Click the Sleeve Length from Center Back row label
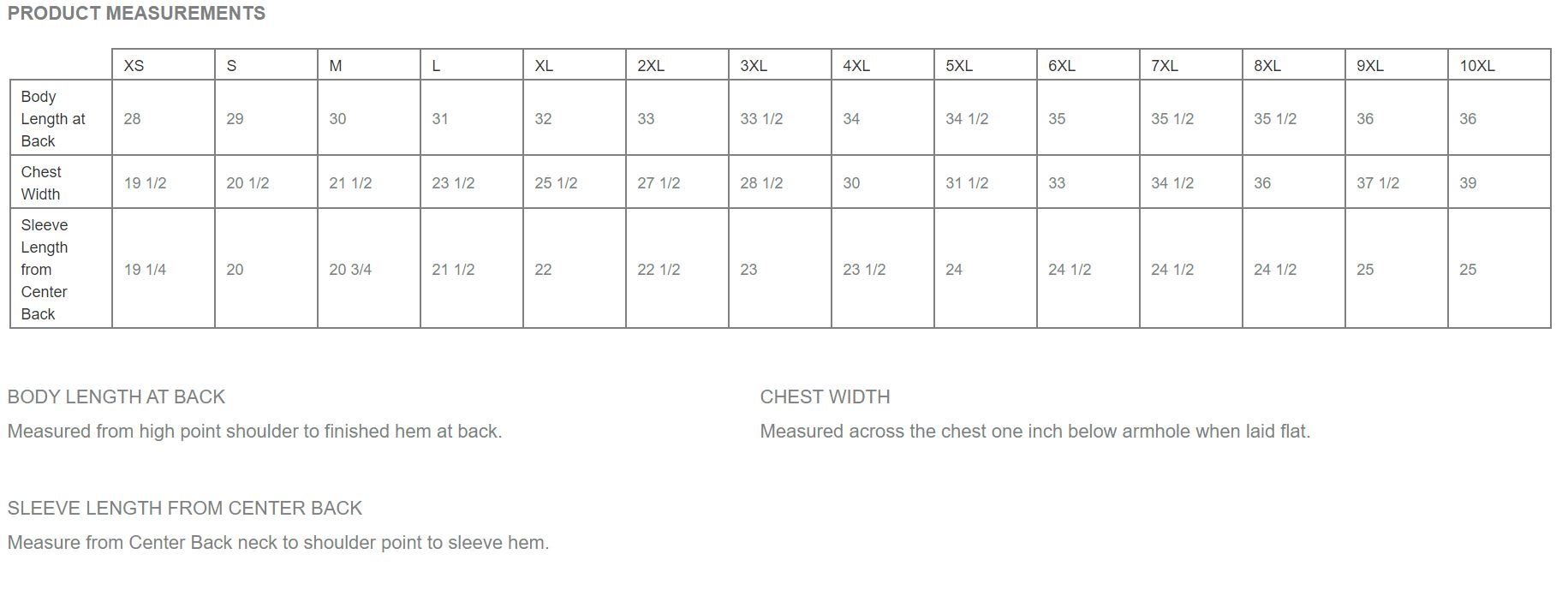 [45, 270]
